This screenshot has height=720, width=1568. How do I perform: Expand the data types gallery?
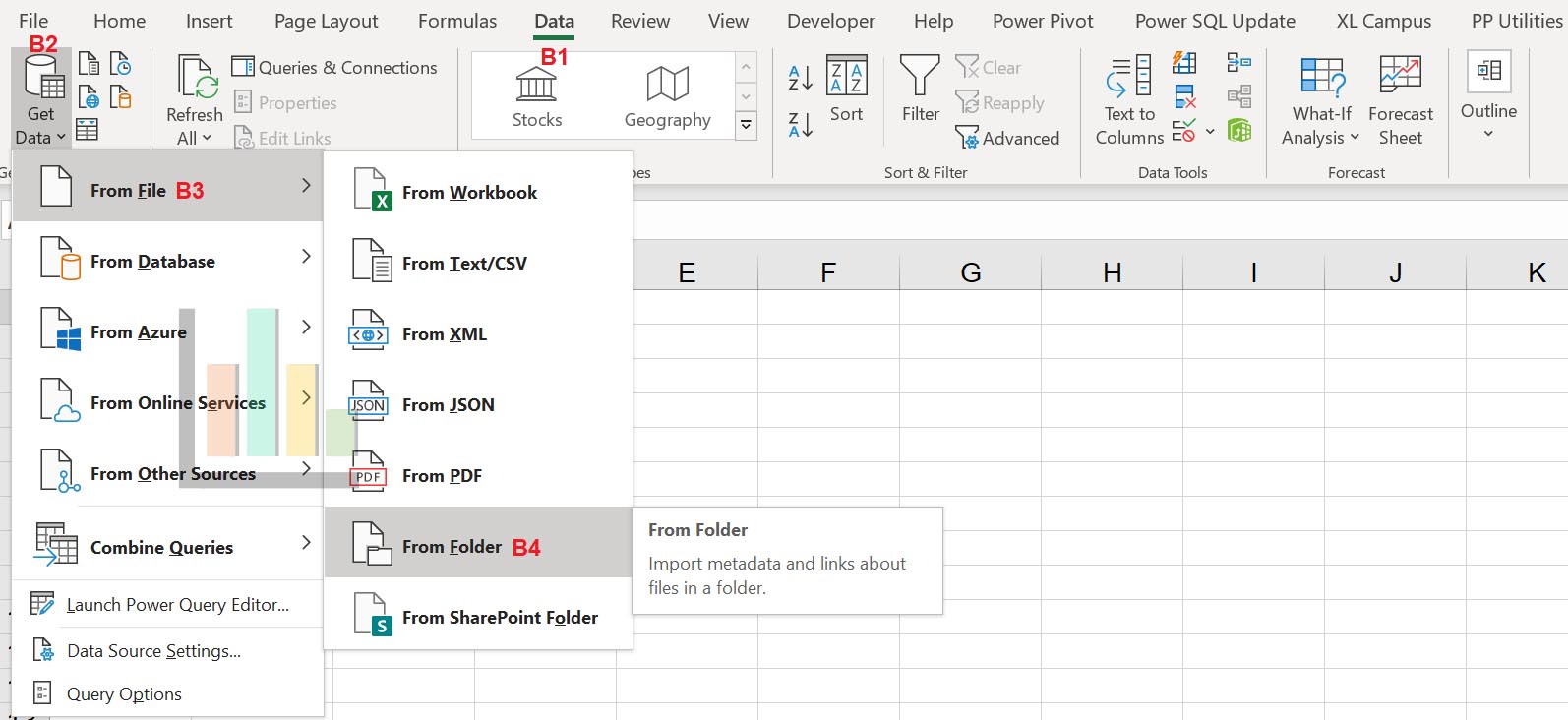click(x=747, y=125)
